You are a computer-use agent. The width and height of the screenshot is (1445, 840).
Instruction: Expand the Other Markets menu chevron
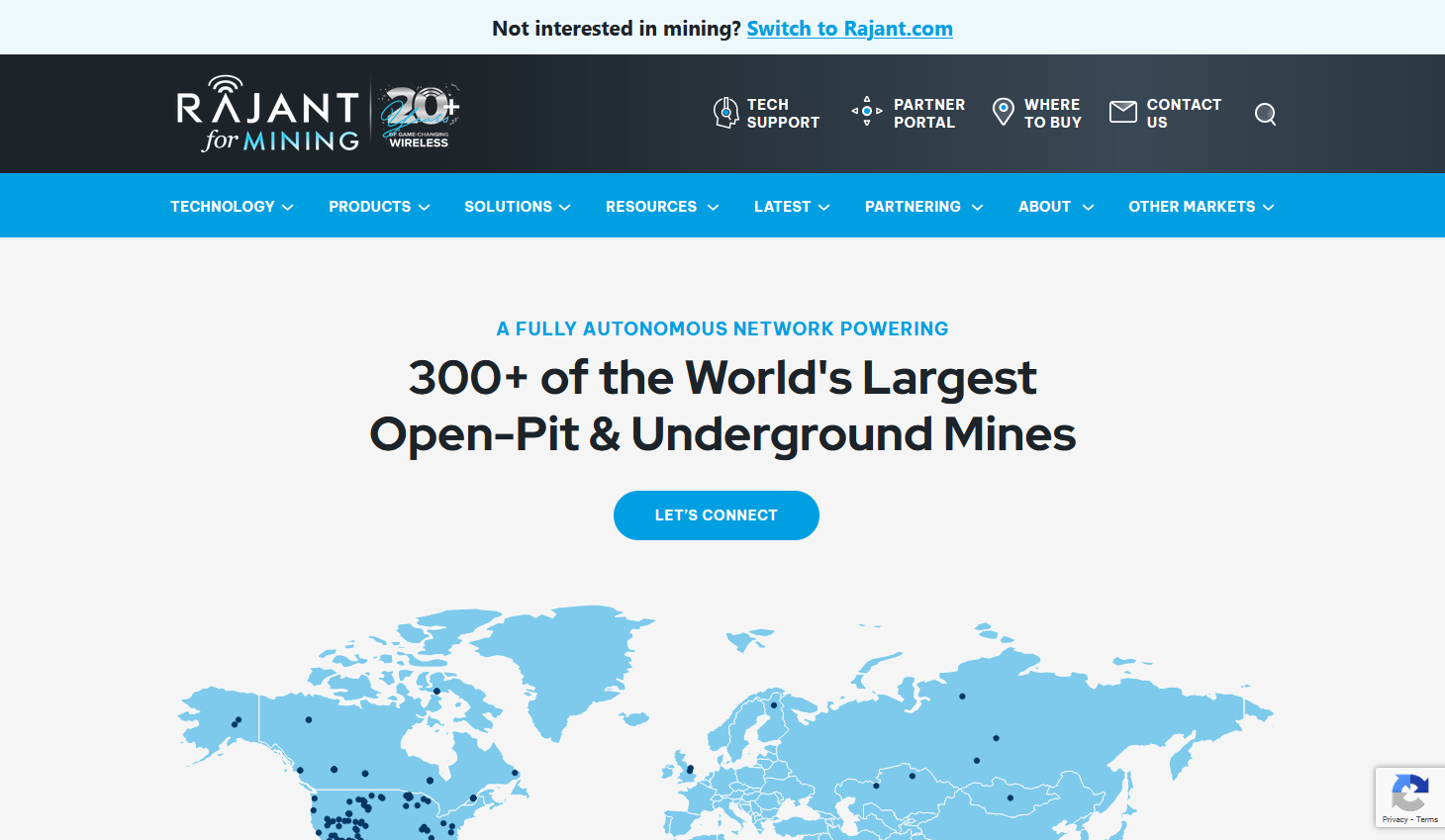tap(1269, 207)
